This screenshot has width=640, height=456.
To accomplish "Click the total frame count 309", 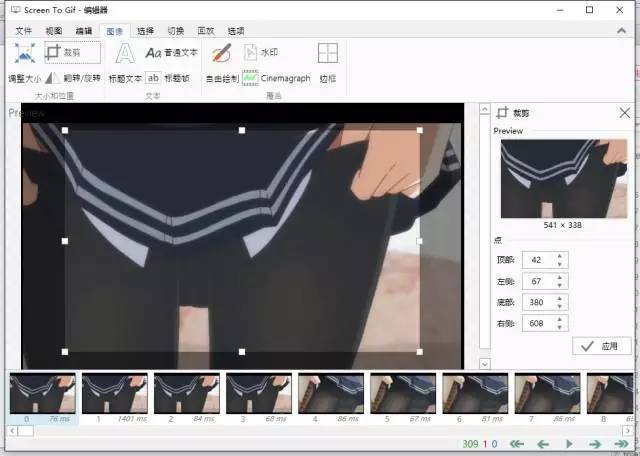I will coord(470,444).
